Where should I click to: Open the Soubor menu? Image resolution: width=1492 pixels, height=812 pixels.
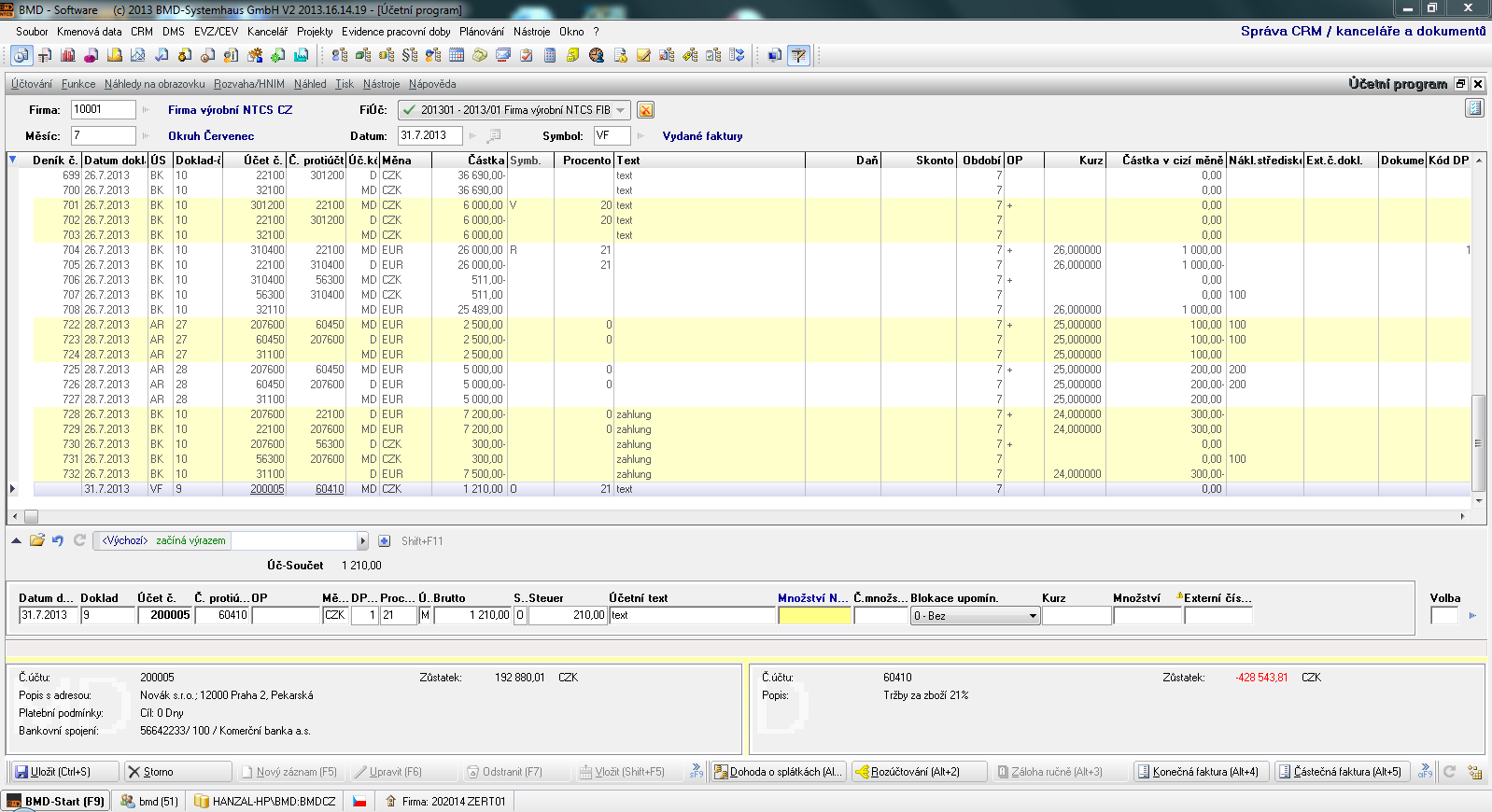[x=32, y=32]
